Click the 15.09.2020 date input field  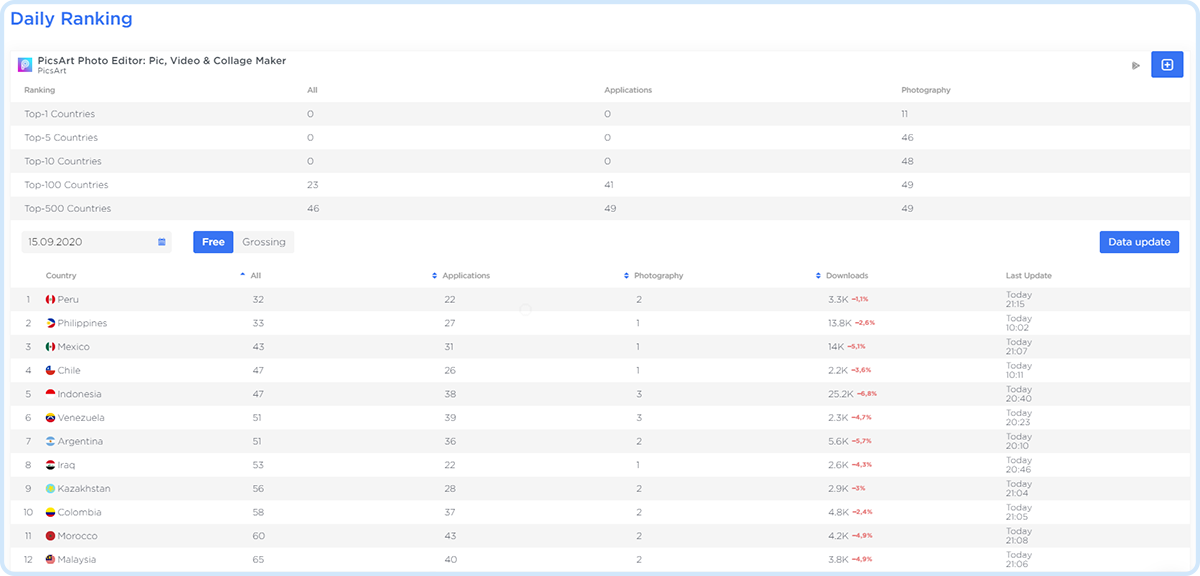(88, 242)
